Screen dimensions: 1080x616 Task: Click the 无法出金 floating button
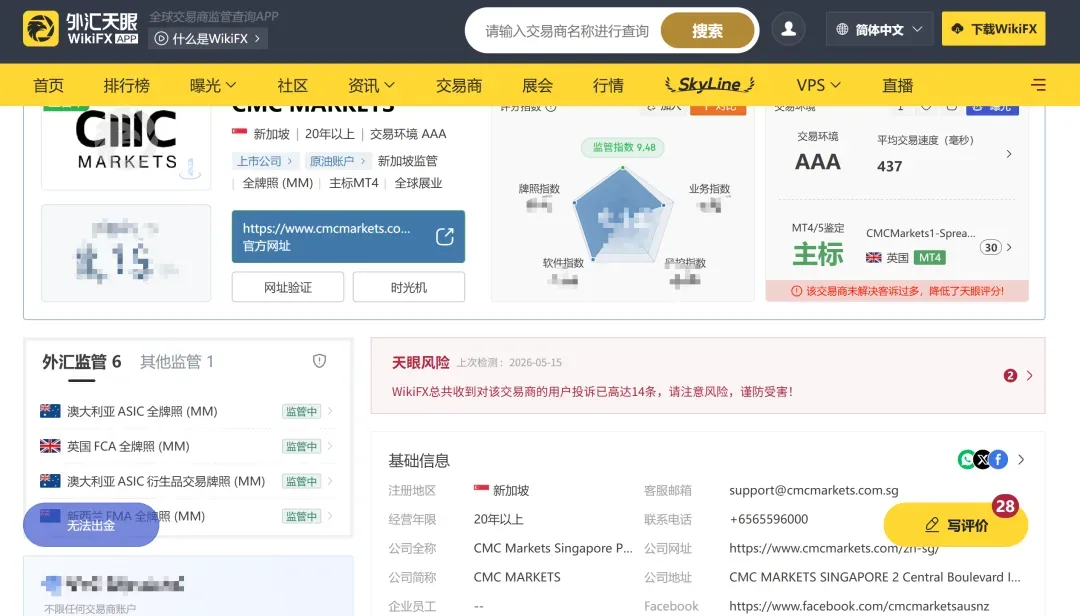pyautogui.click(x=91, y=525)
